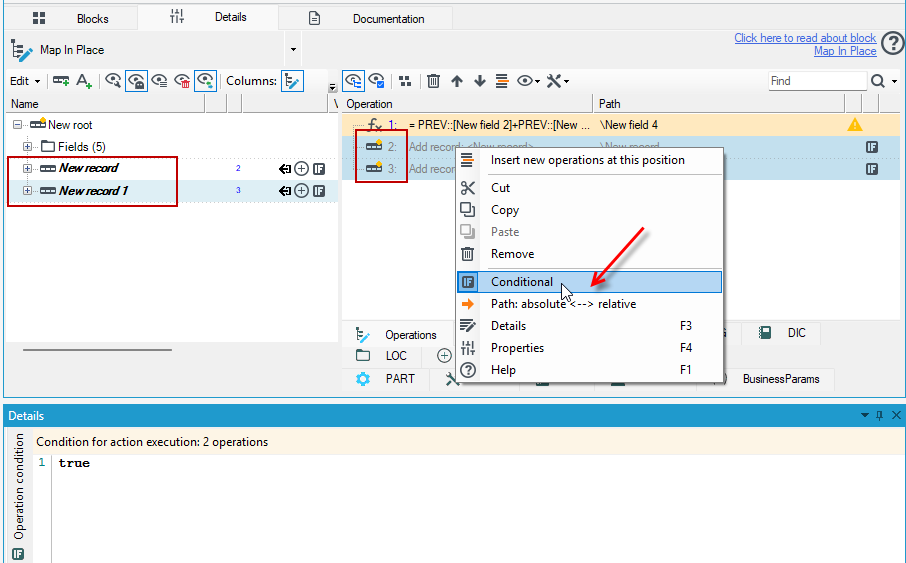Select Path: absolute <--> relative menu entry

[589, 304]
